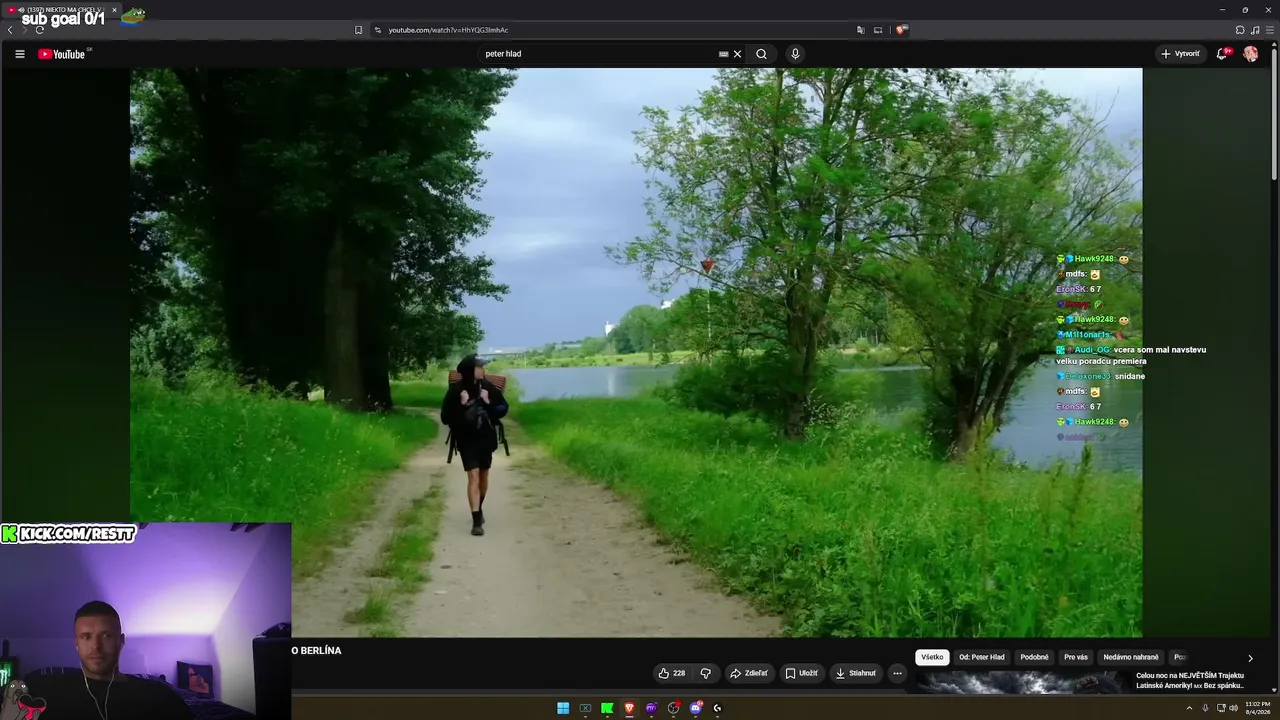
Task: Open the browser main menu
Action: coord(1270,30)
